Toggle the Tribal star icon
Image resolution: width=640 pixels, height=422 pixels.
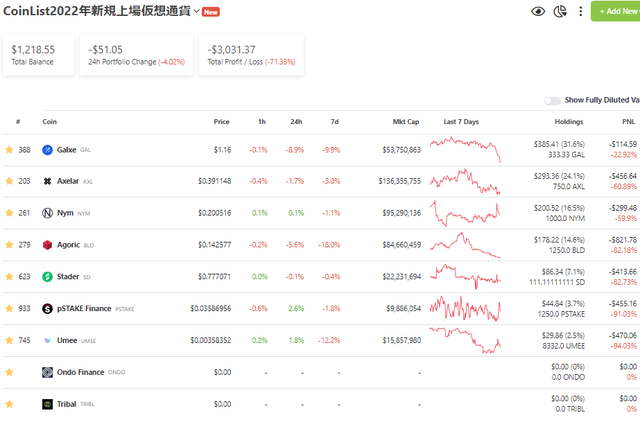[9, 404]
